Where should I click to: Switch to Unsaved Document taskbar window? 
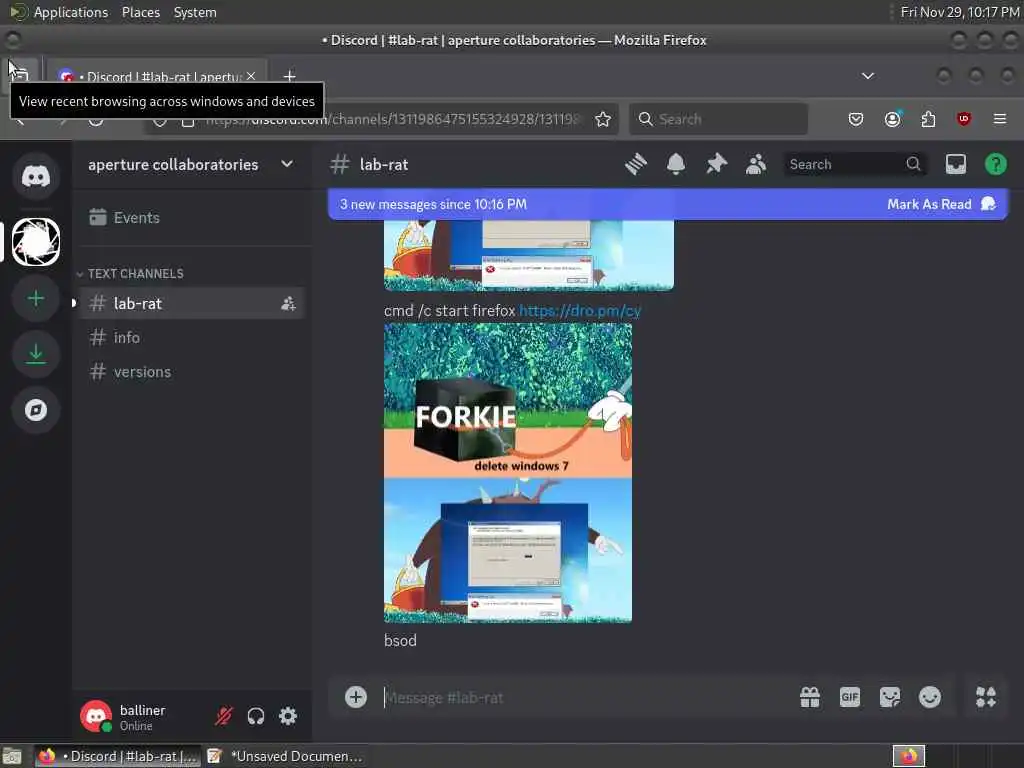[285, 756]
